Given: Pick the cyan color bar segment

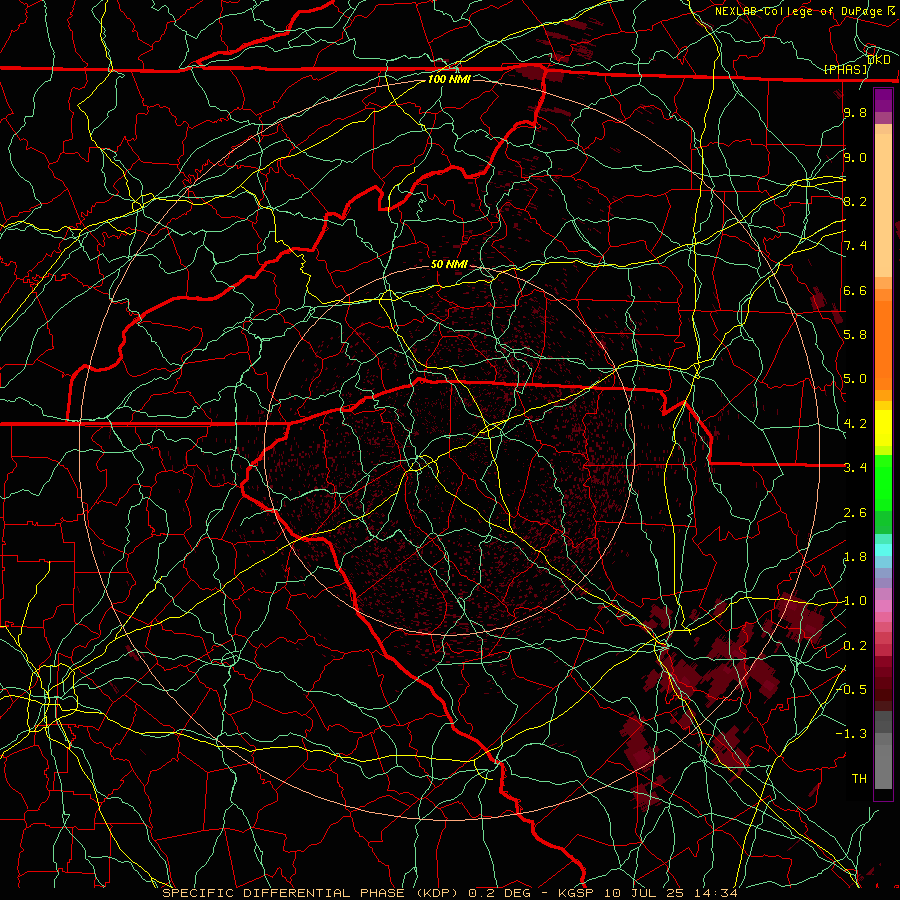Looking at the screenshot, I should click(883, 550).
